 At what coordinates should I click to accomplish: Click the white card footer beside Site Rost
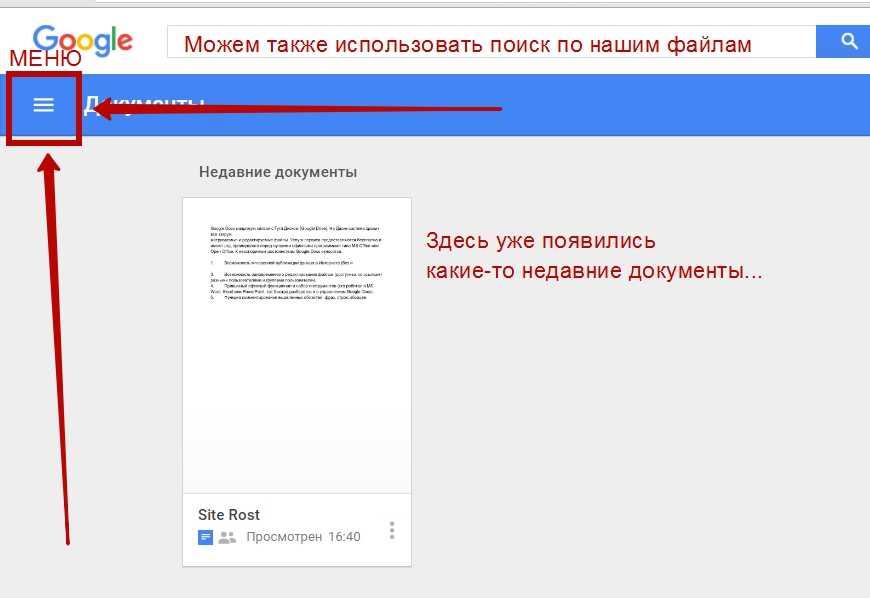[x=320, y=515]
